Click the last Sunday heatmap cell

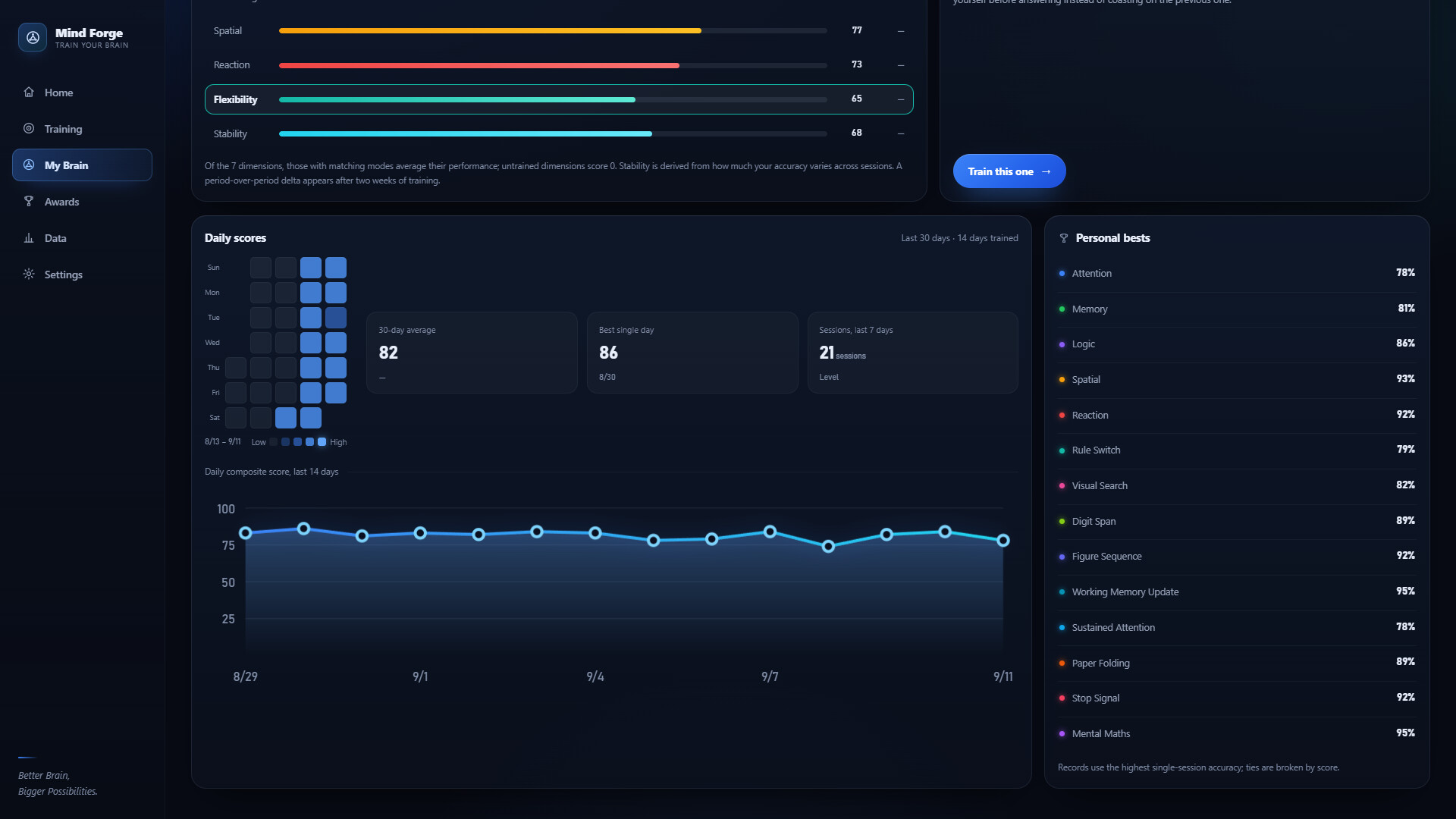click(x=336, y=268)
